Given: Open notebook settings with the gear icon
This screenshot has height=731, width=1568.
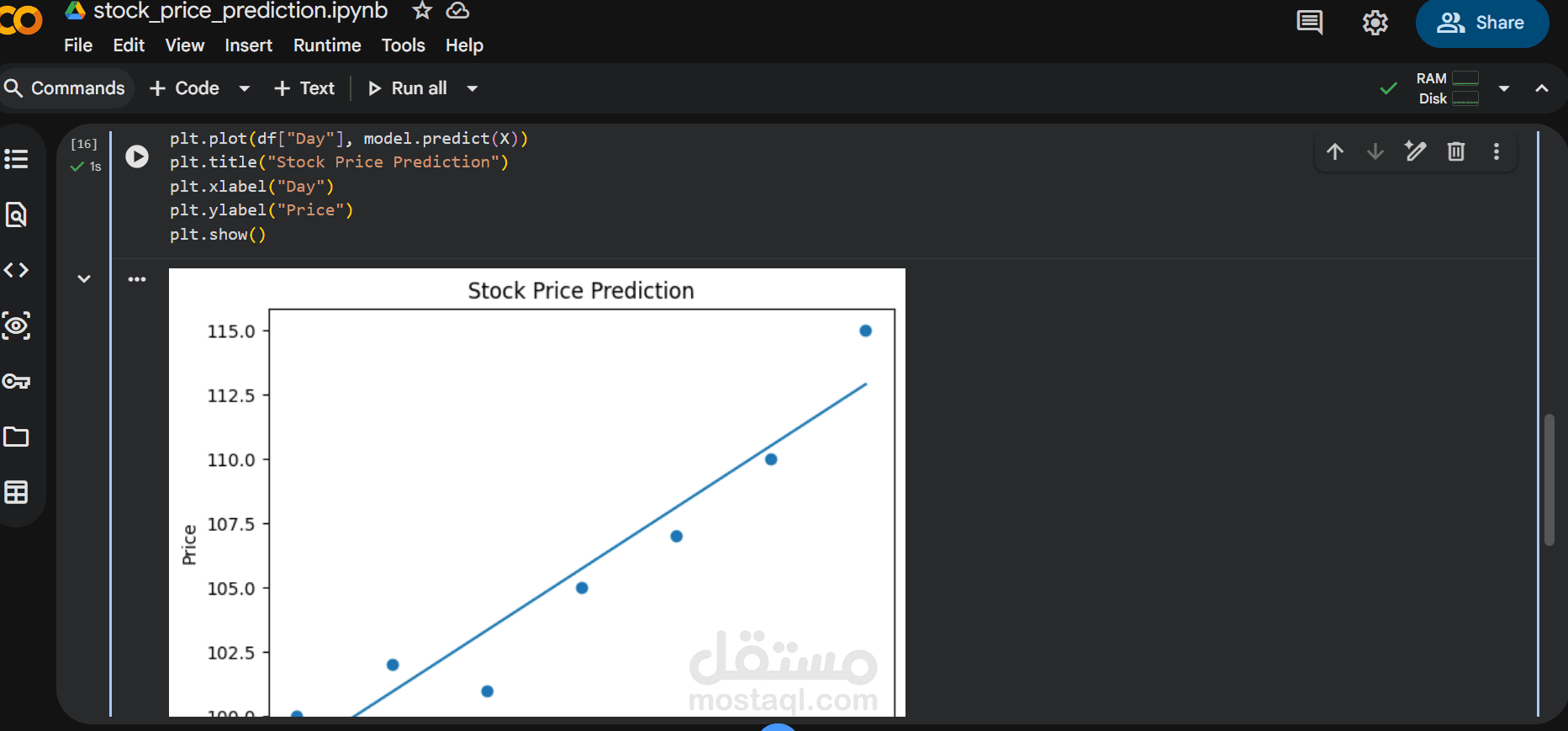Looking at the screenshot, I should [1375, 23].
